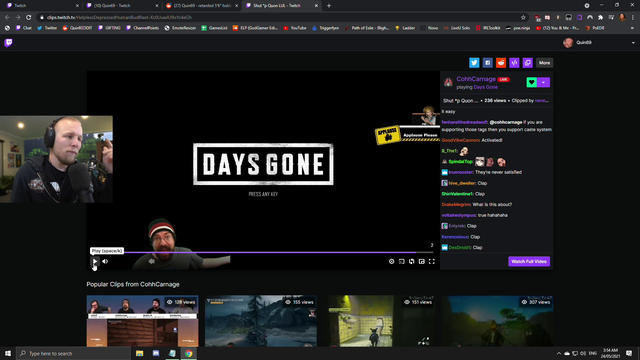Open Days Game game link

point(486,87)
